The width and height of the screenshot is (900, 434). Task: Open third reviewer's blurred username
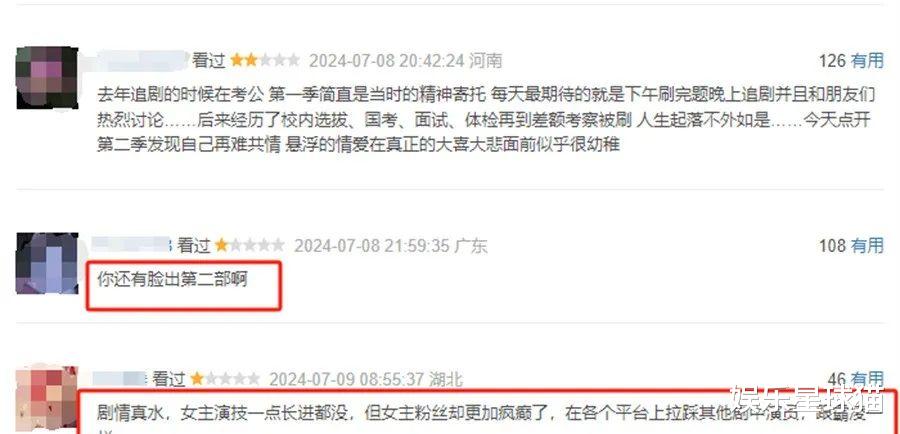click(x=121, y=379)
